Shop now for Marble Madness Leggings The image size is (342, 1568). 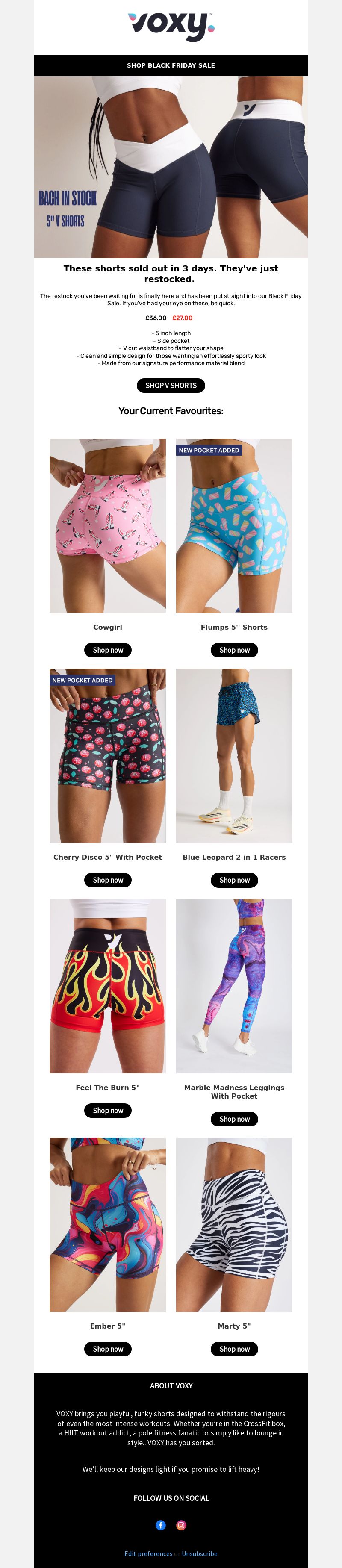point(234,1119)
